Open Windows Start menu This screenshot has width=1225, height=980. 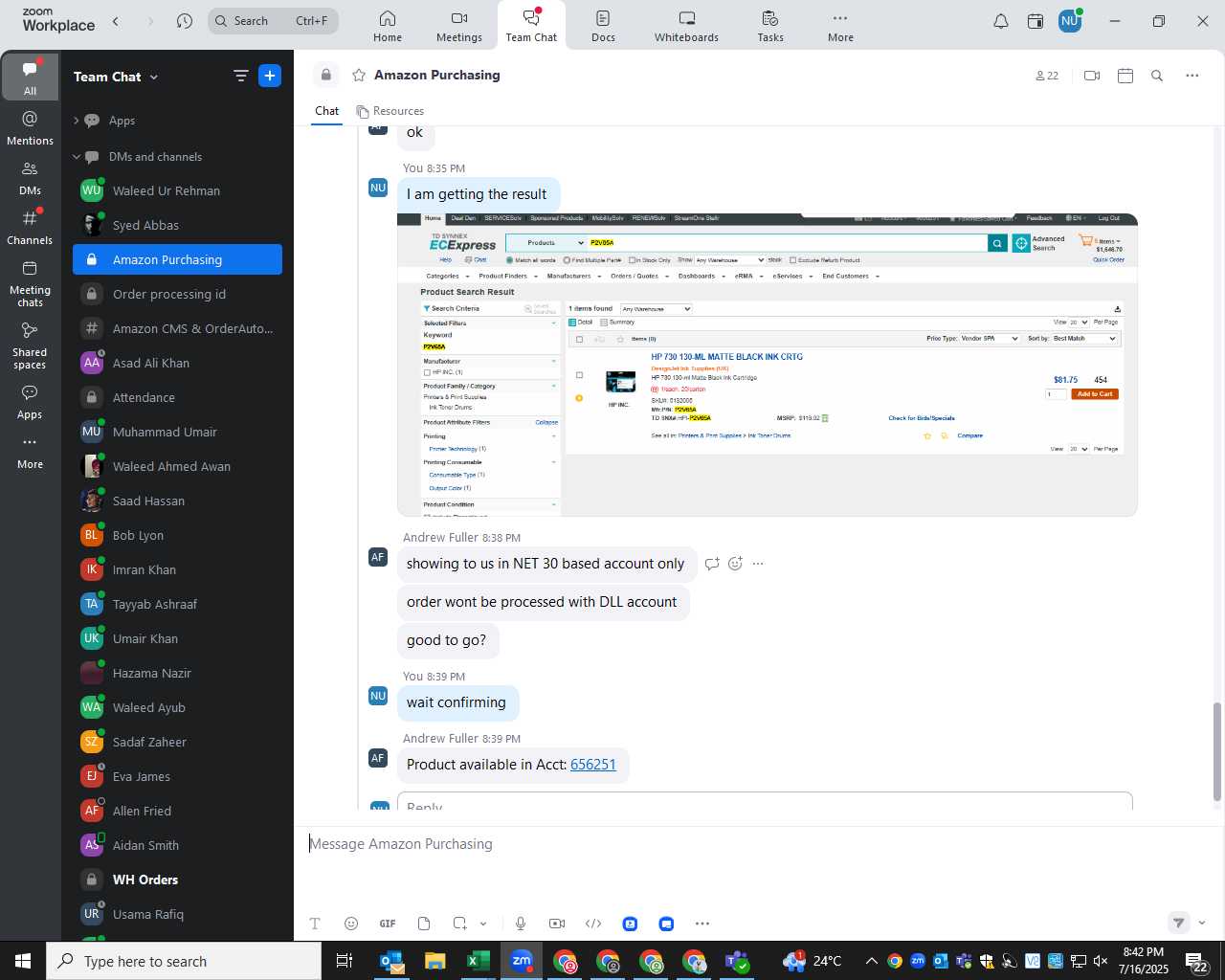pos(23,961)
